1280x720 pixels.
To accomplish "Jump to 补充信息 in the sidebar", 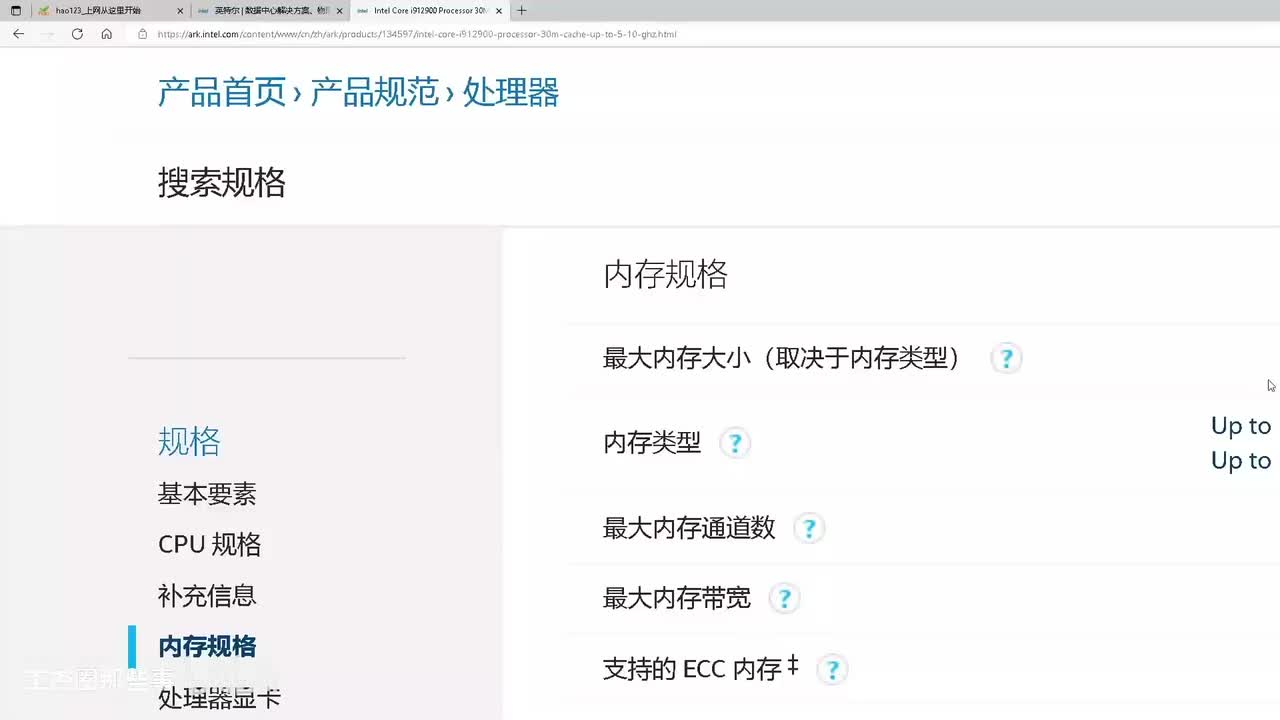I will (x=207, y=596).
